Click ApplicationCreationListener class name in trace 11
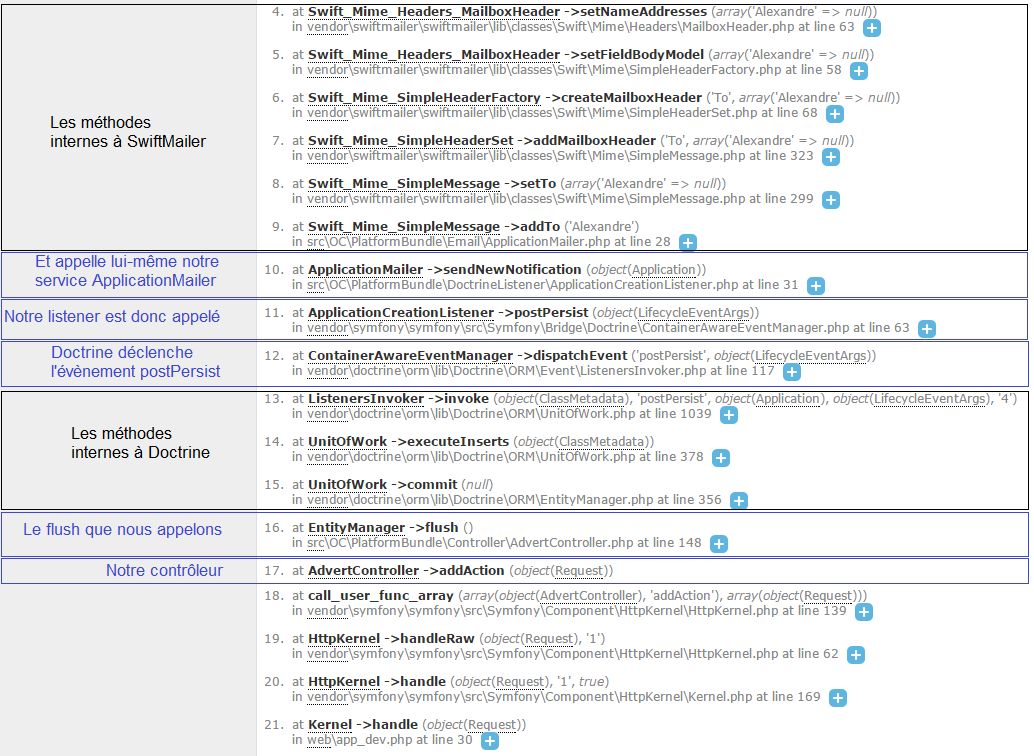 pos(401,313)
